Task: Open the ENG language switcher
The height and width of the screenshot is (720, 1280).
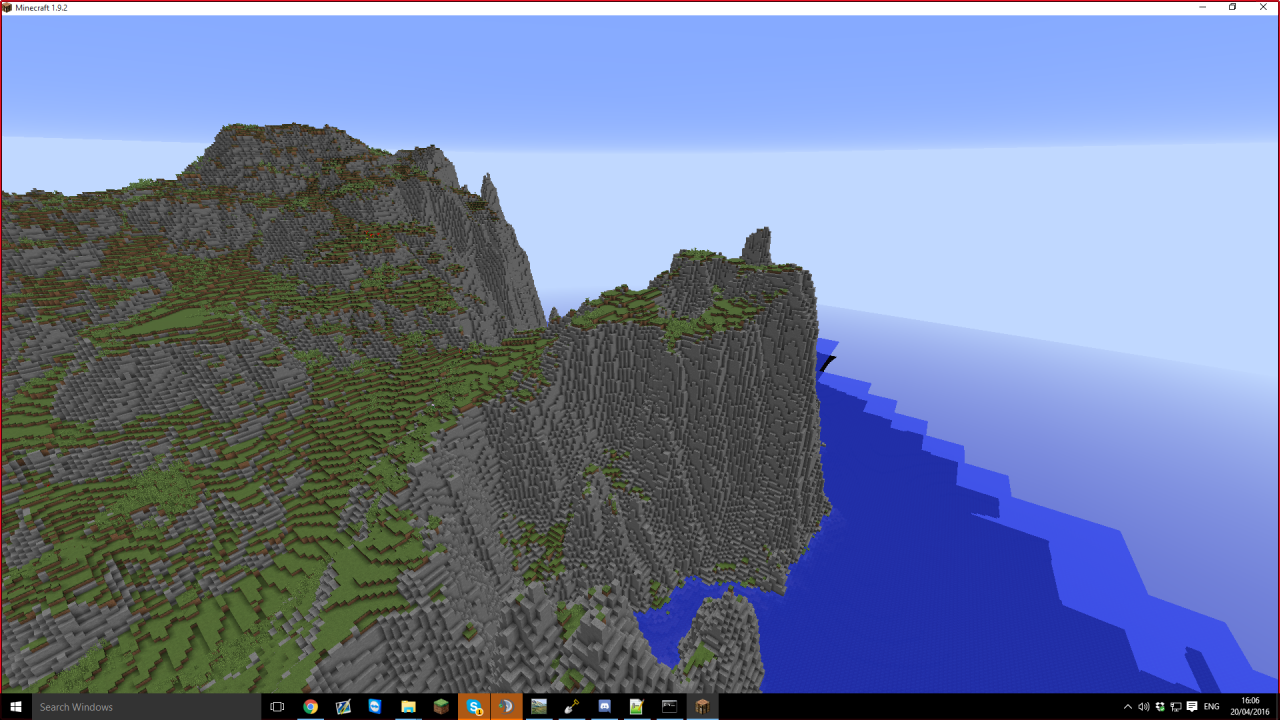Action: click(1211, 707)
